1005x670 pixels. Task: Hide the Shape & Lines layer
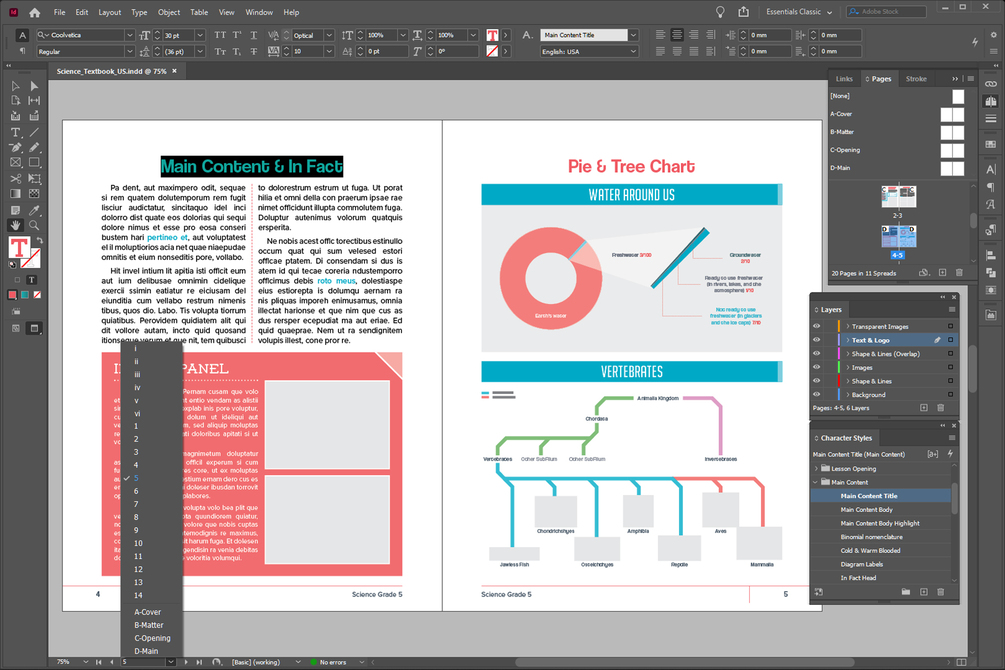[x=817, y=381]
